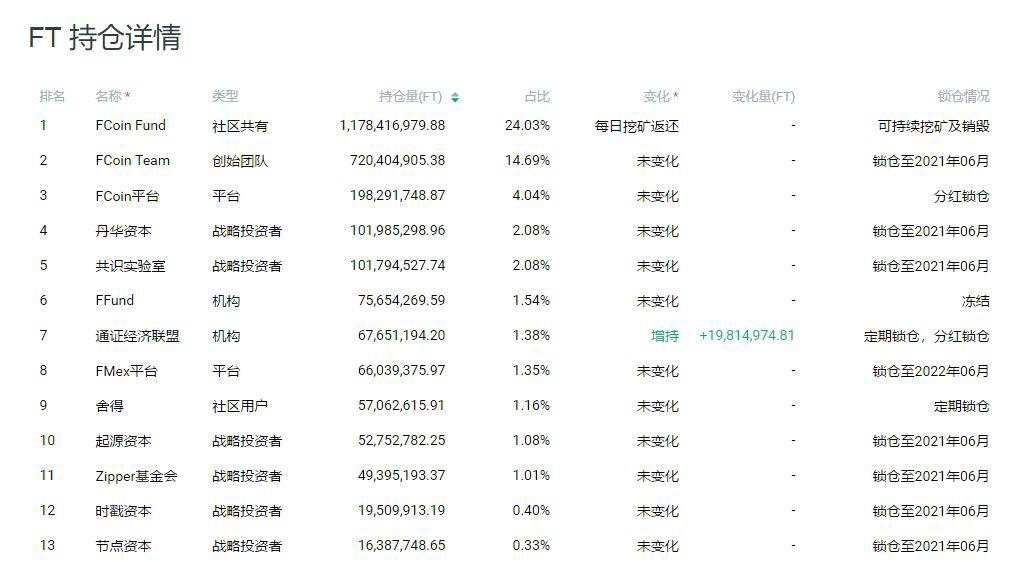Viewport: 1030px width, 562px height.
Task: Select the FMex平台 name cell
Action: [127, 370]
